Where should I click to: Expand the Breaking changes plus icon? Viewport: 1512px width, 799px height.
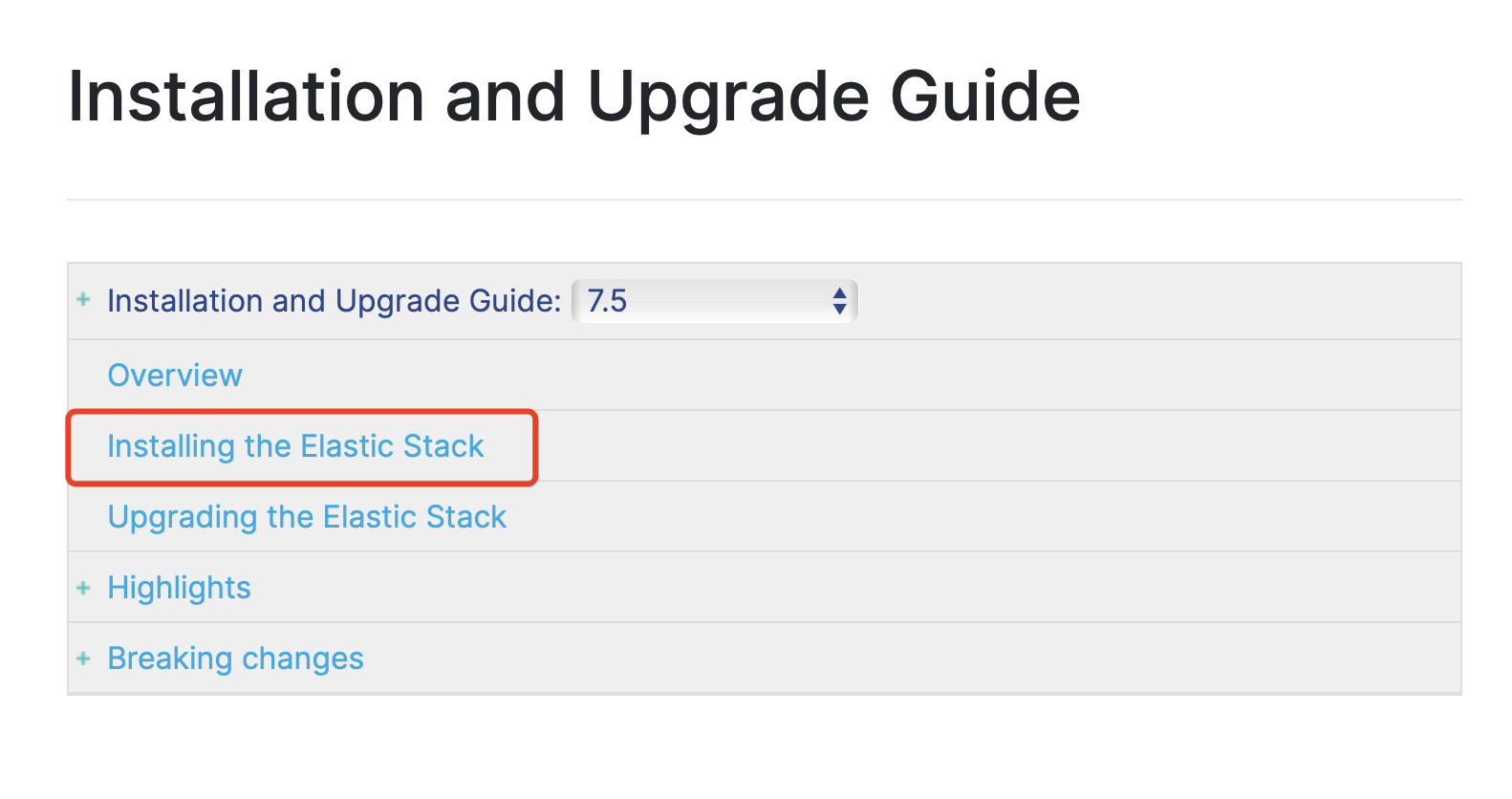click(x=83, y=659)
